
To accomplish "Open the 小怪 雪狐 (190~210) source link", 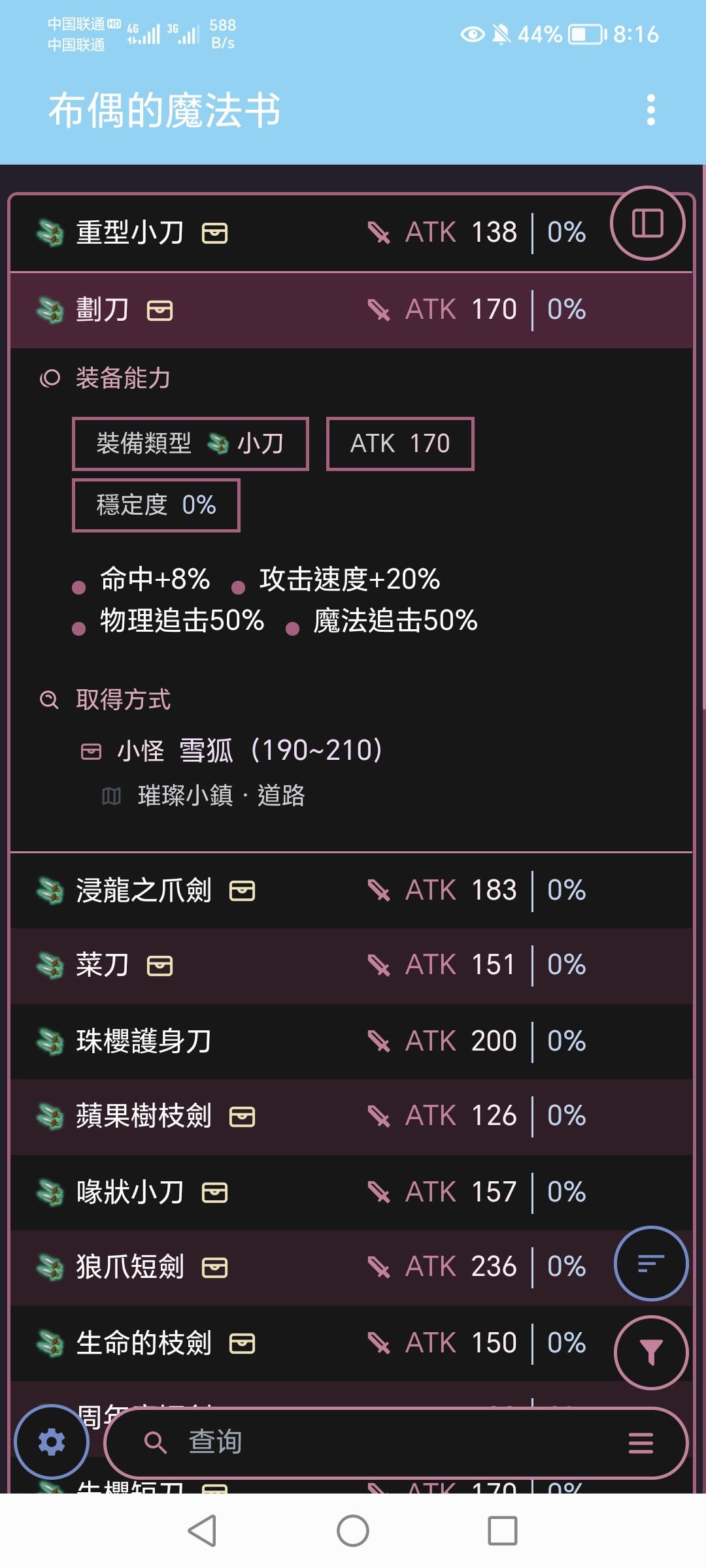I will (250, 751).
